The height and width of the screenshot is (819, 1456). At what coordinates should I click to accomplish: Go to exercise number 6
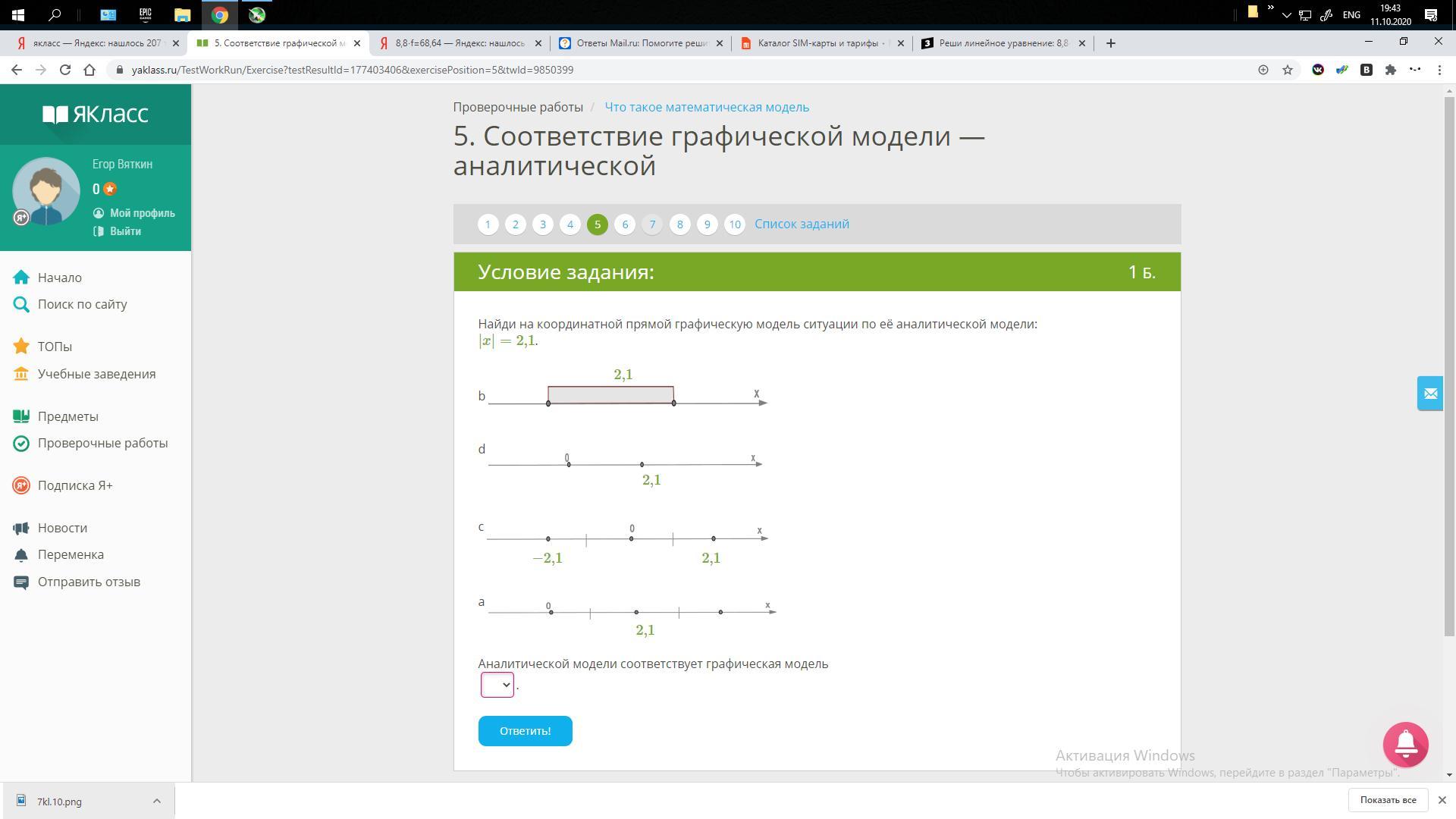(625, 224)
